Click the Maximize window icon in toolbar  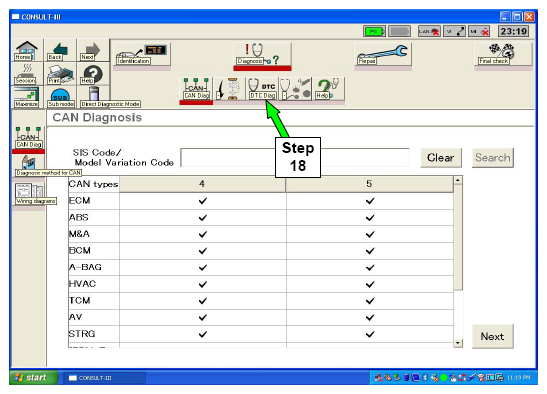coord(27,97)
